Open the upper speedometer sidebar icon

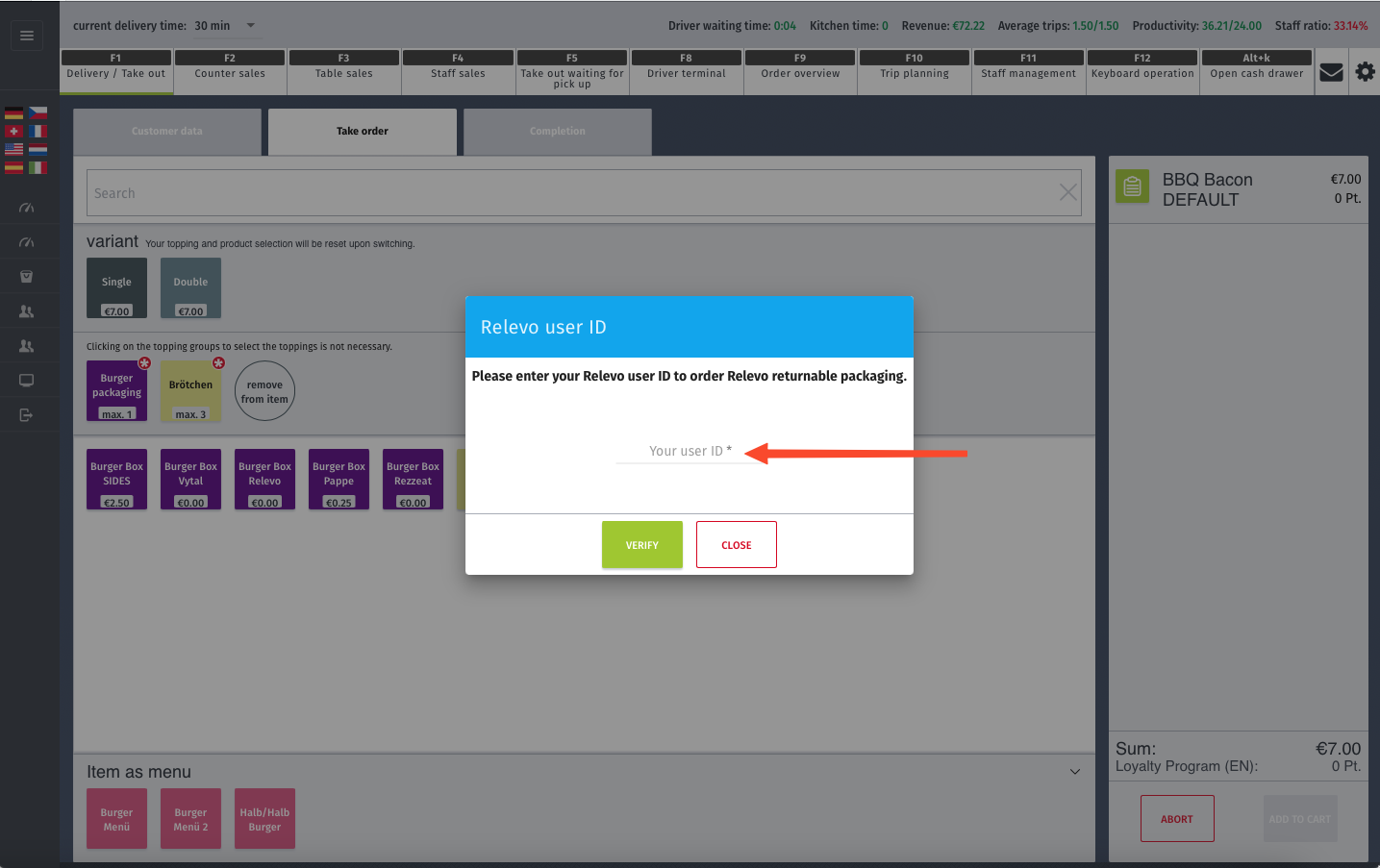pos(27,208)
